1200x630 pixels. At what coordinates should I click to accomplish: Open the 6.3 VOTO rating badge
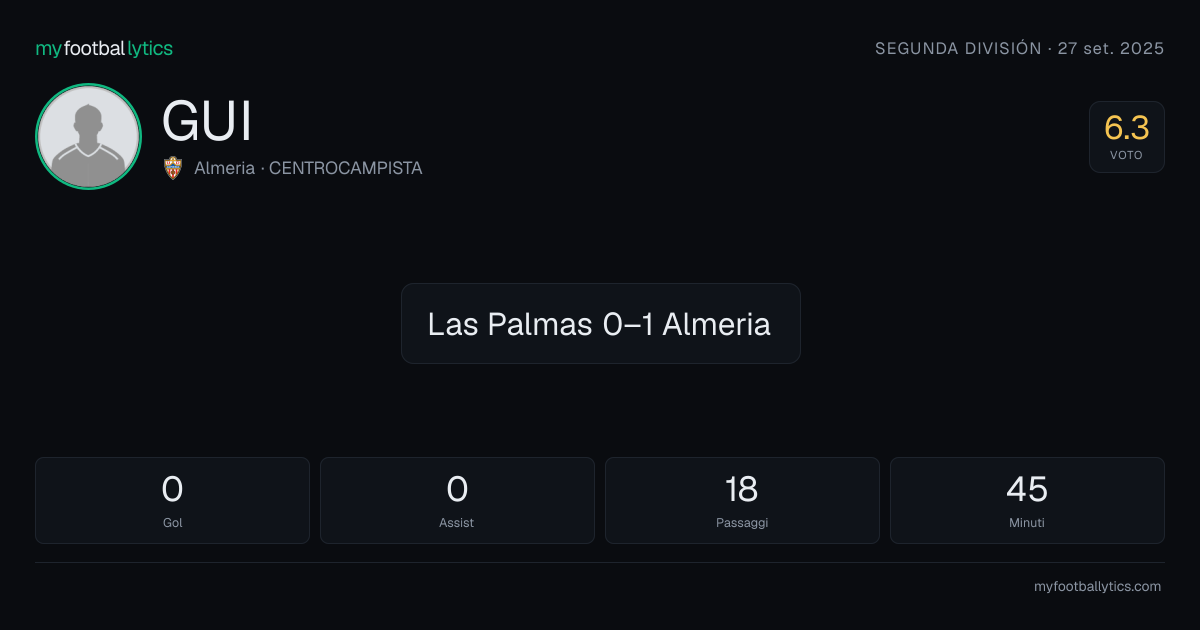[1127, 137]
